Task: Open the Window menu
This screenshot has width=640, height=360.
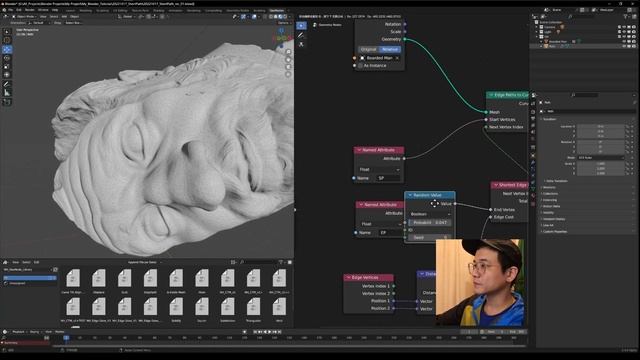Action: coord(43,10)
